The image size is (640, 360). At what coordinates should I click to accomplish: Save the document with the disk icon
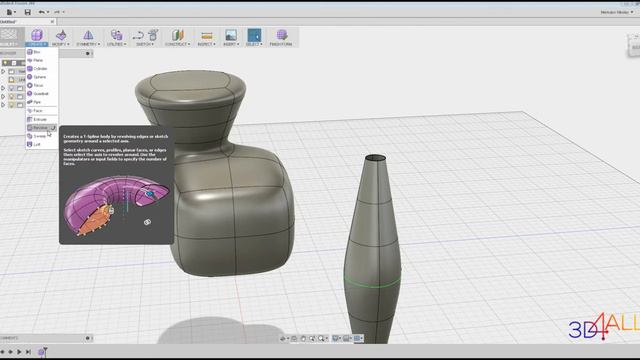tap(28, 12)
